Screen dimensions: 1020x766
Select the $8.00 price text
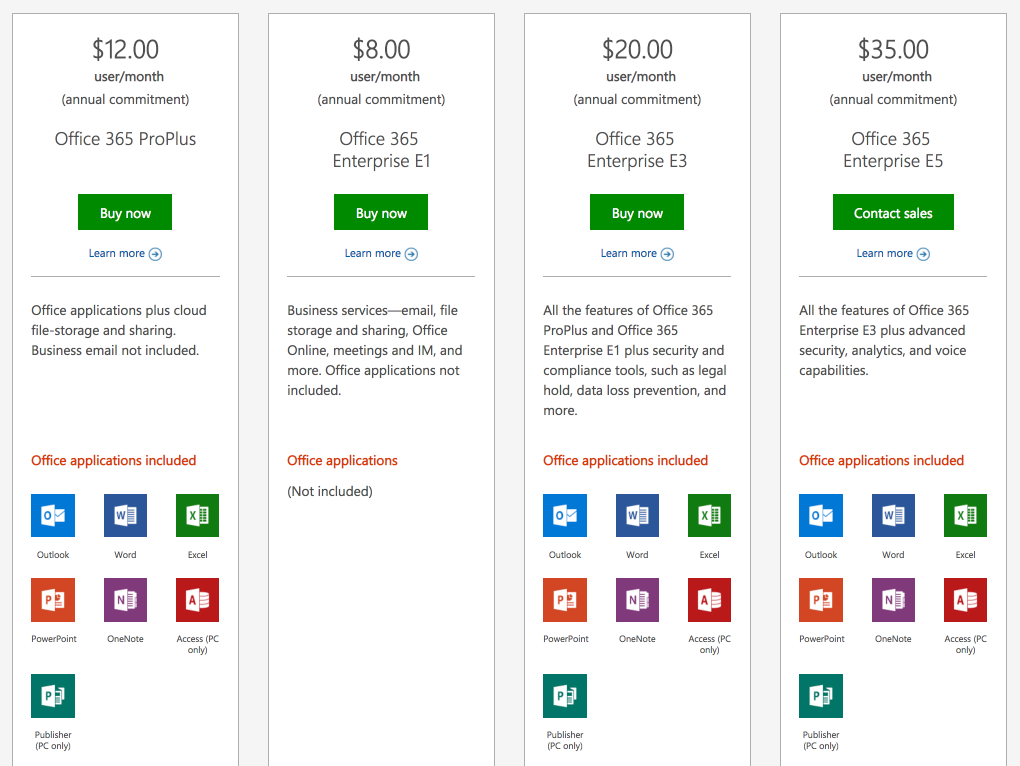(x=381, y=49)
